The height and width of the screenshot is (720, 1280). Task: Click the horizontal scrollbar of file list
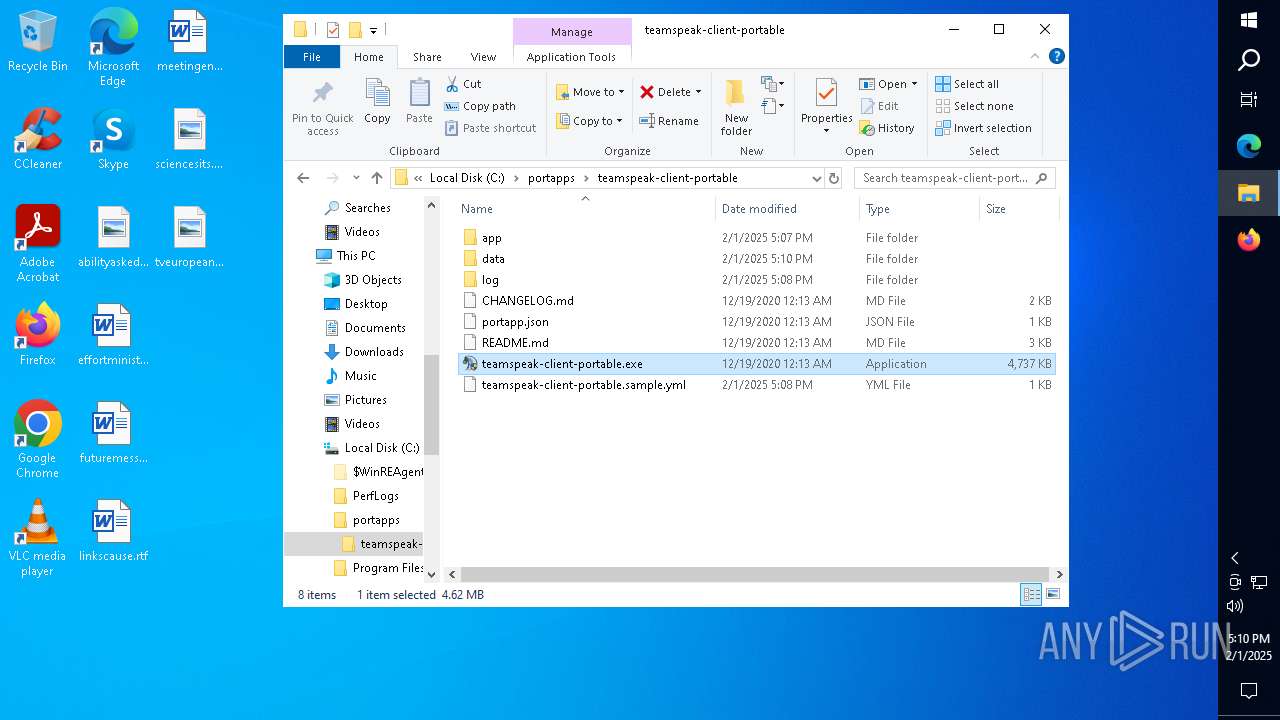pos(754,575)
